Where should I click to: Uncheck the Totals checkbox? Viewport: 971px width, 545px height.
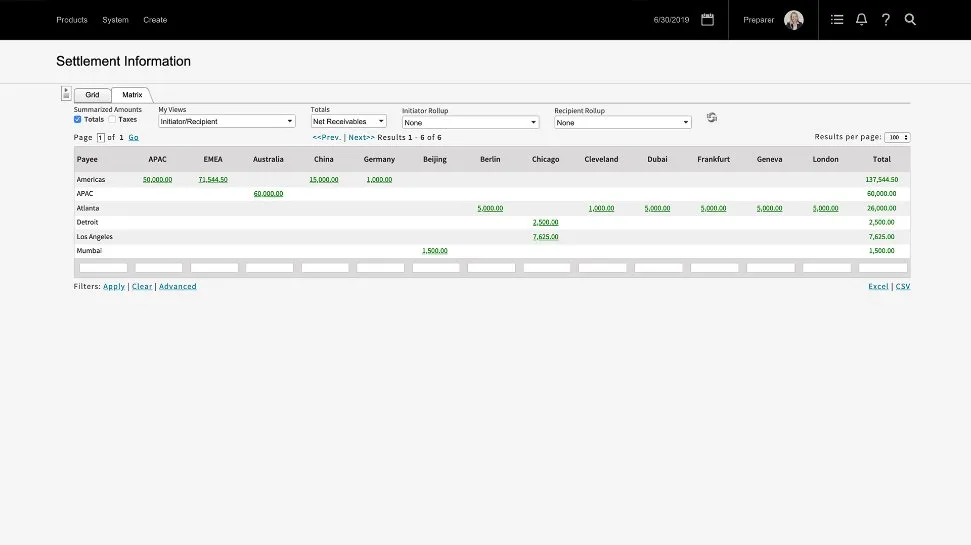[78, 119]
